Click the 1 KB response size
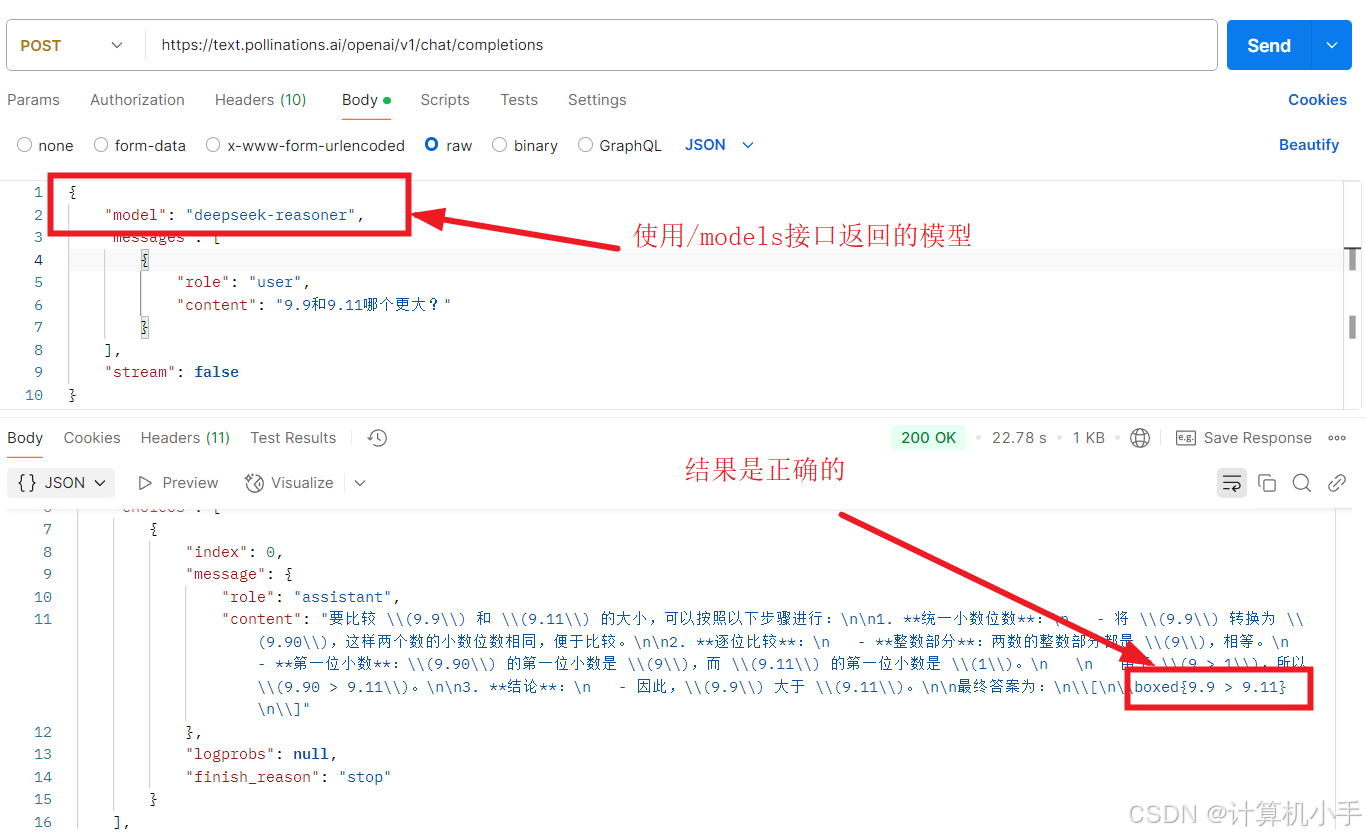 coord(1088,438)
